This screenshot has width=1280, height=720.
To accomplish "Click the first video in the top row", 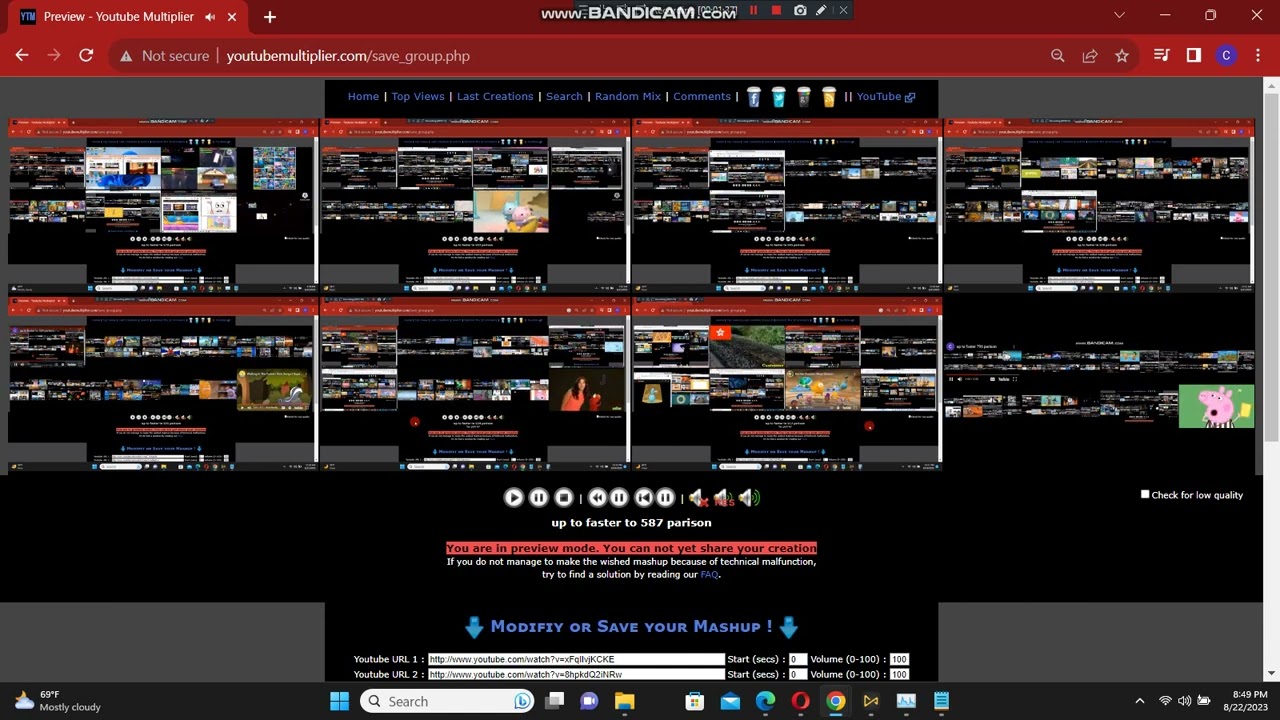I will (x=162, y=205).
